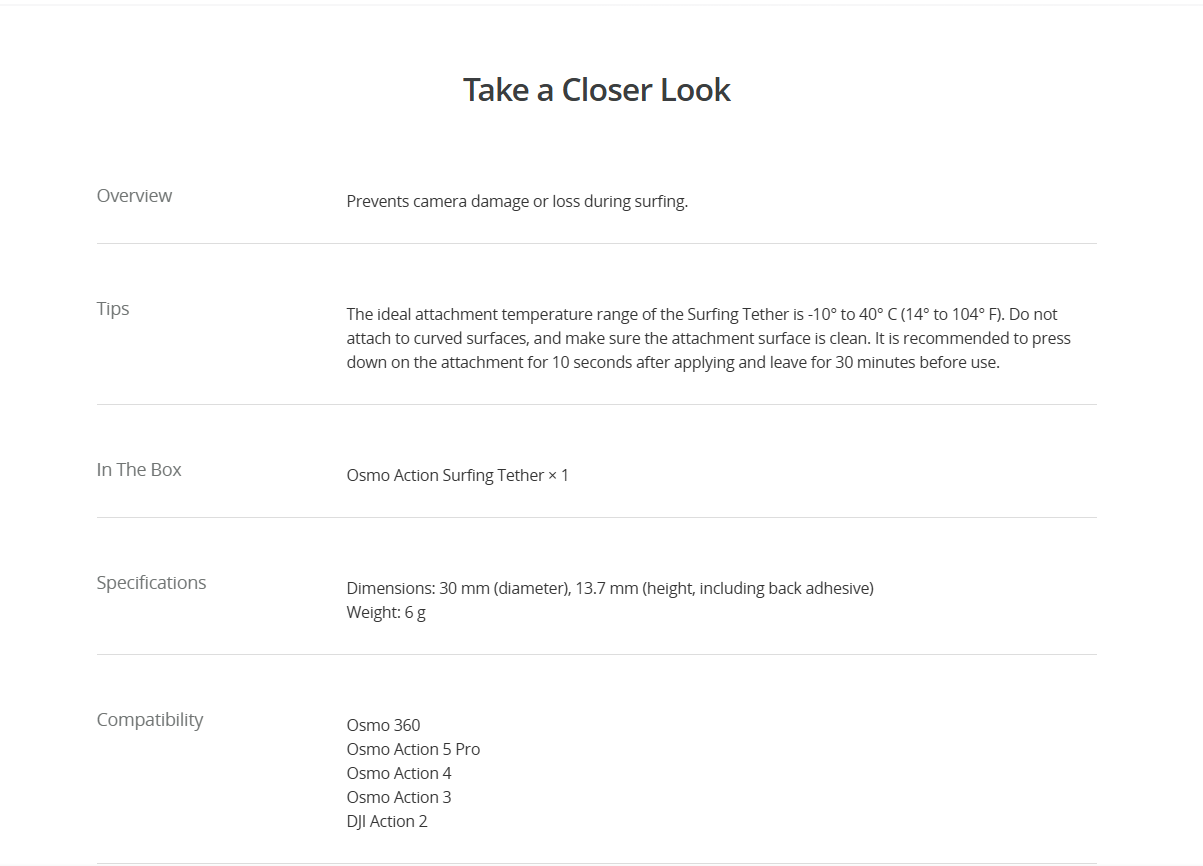Click the Specifications section label
Image resolution: width=1203 pixels, height=866 pixels.
point(151,583)
